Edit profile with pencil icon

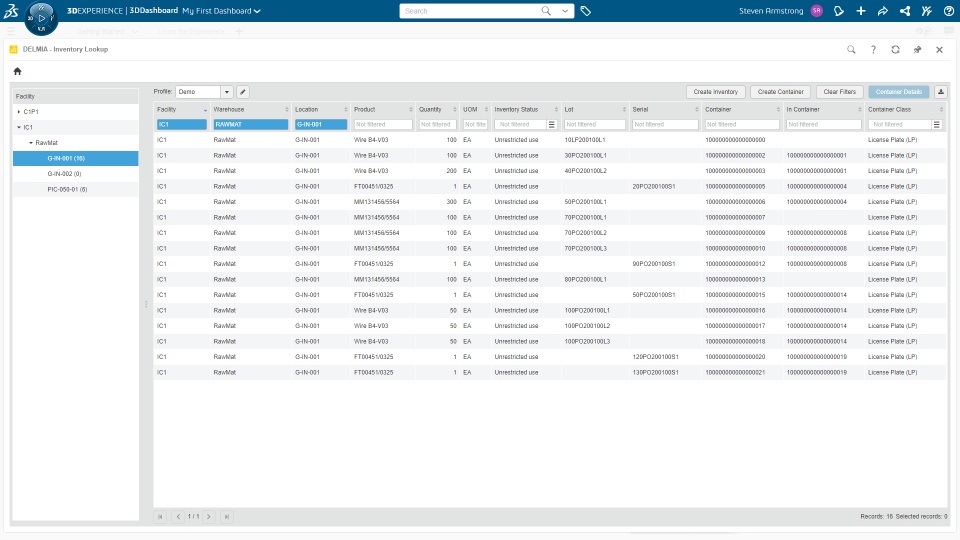point(242,92)
